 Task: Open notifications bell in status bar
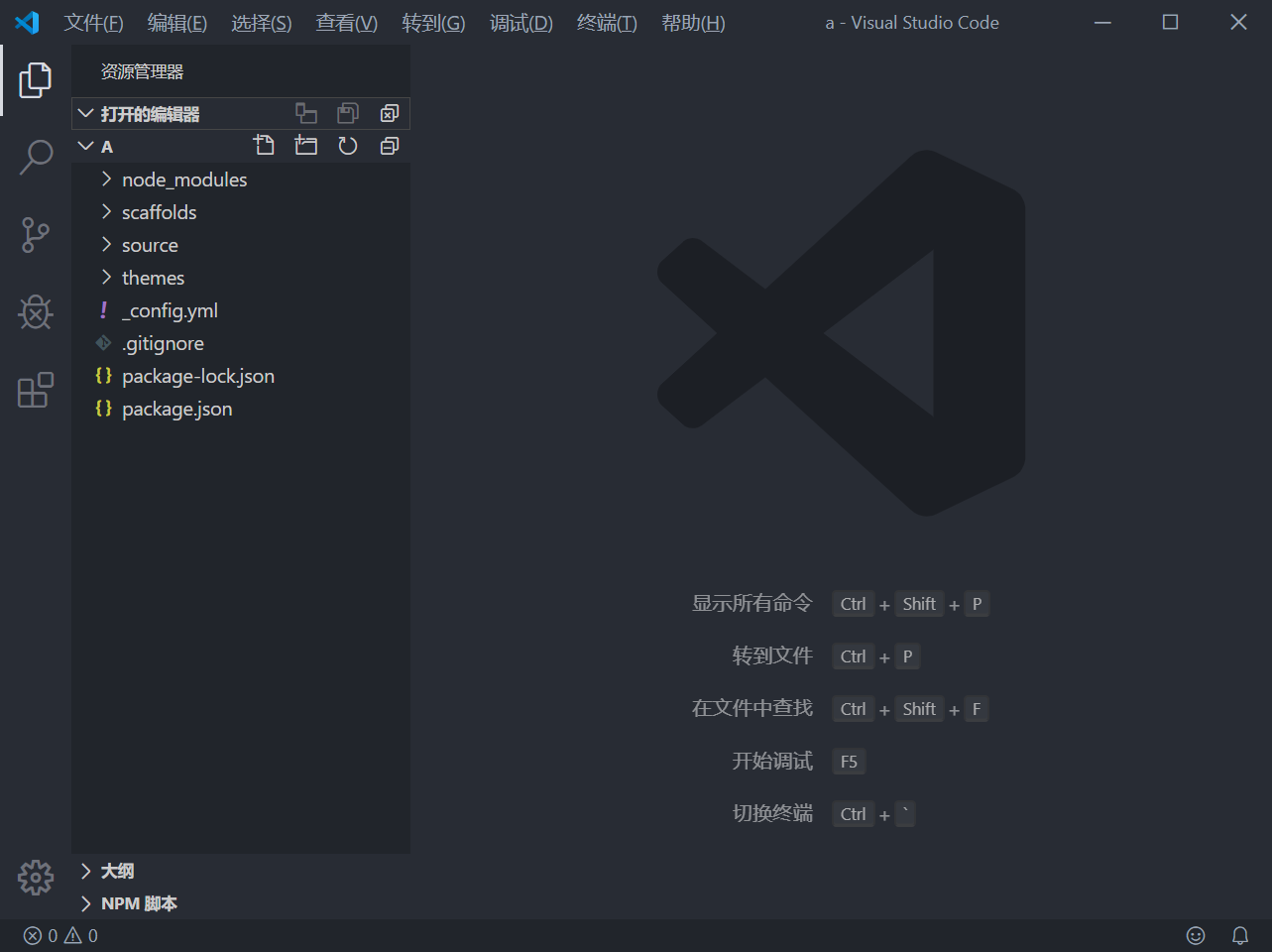click(1239, 935)
